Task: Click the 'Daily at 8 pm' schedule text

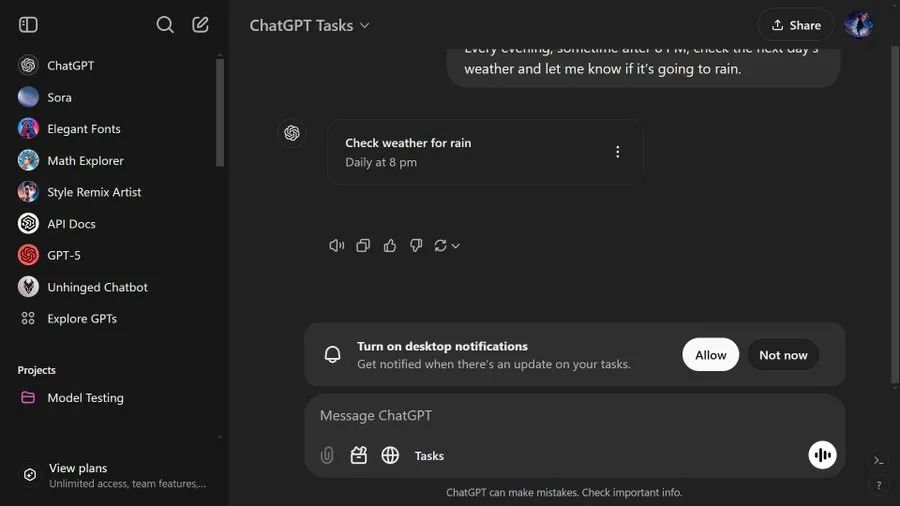Action: tap(381, 162)
